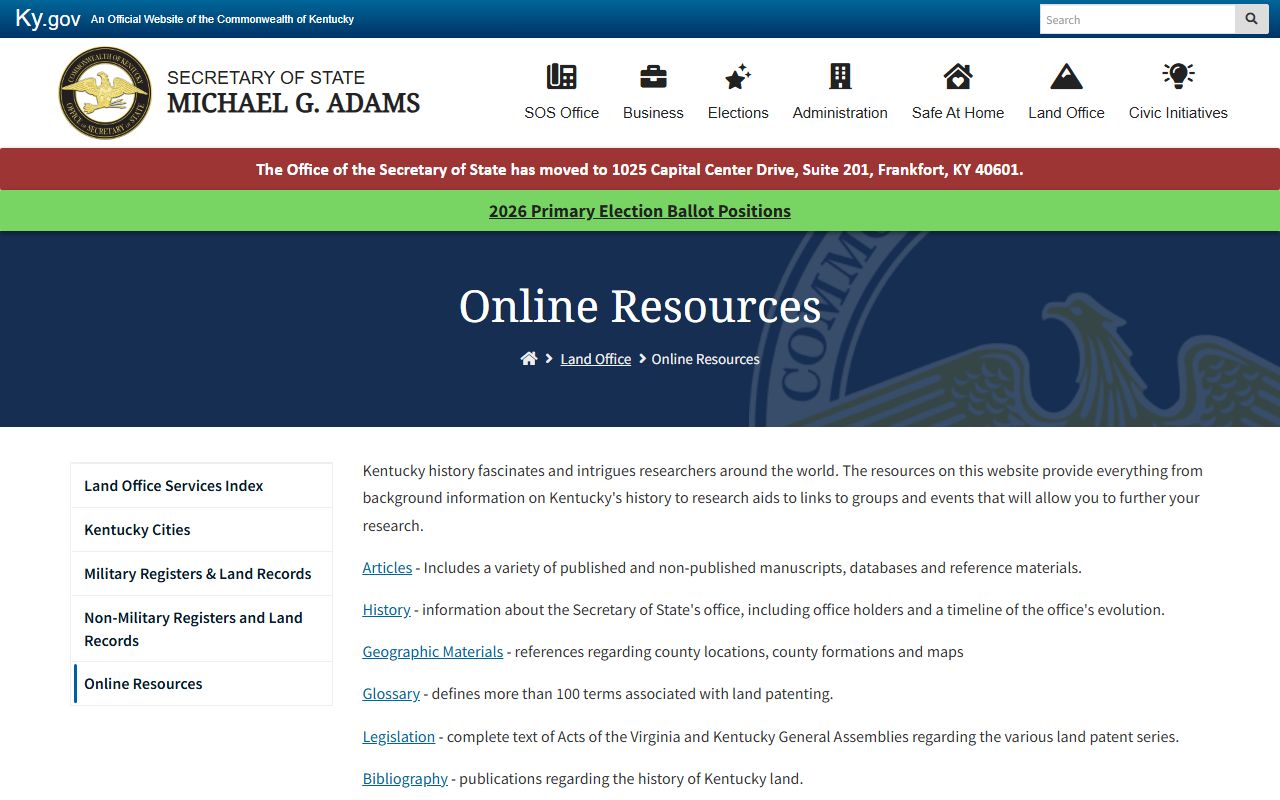
Task: Go to Land Office breadcrumb link
Action: coord(596,359)
